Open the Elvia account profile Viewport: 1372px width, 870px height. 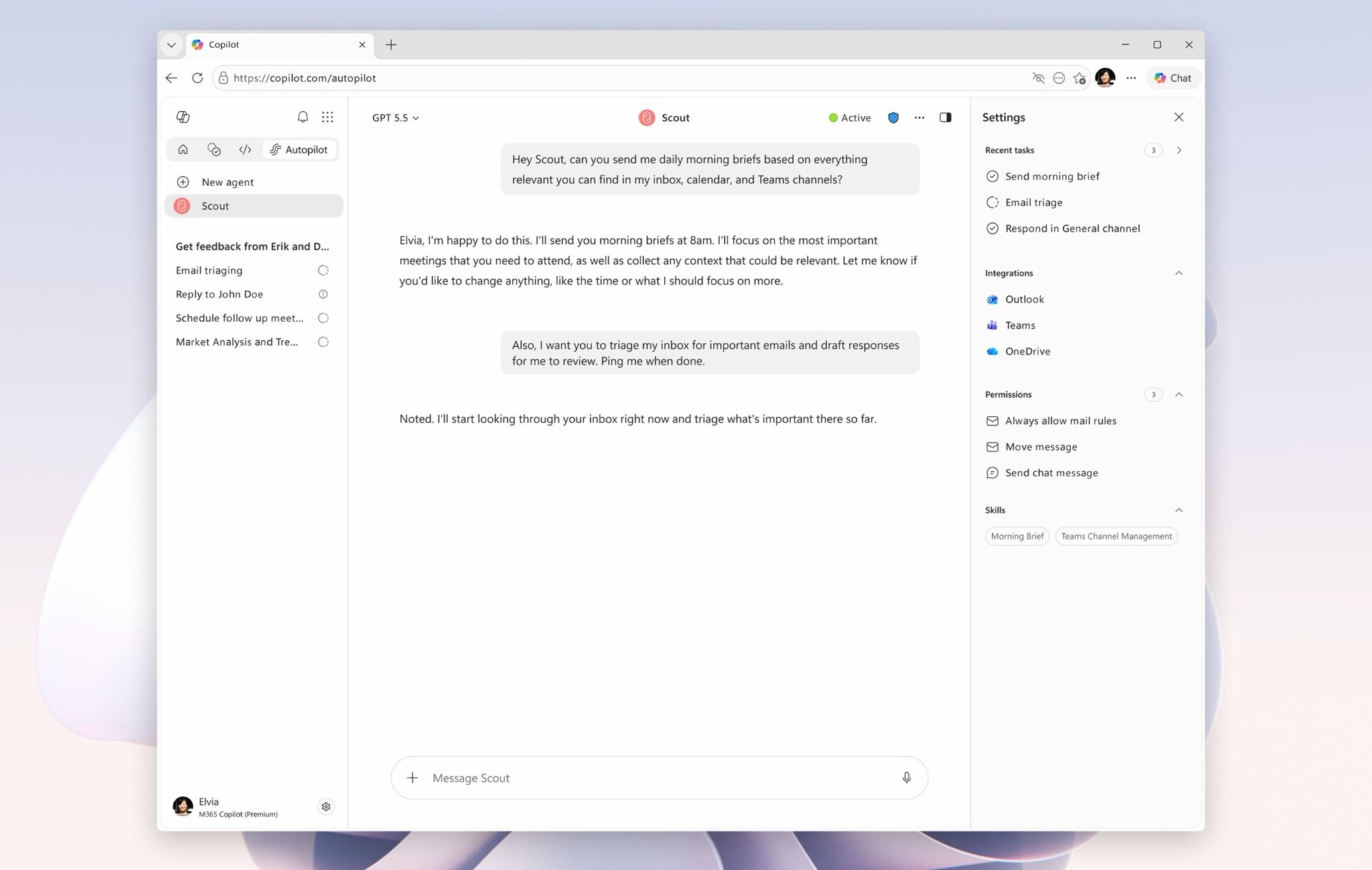coord(225,807)
